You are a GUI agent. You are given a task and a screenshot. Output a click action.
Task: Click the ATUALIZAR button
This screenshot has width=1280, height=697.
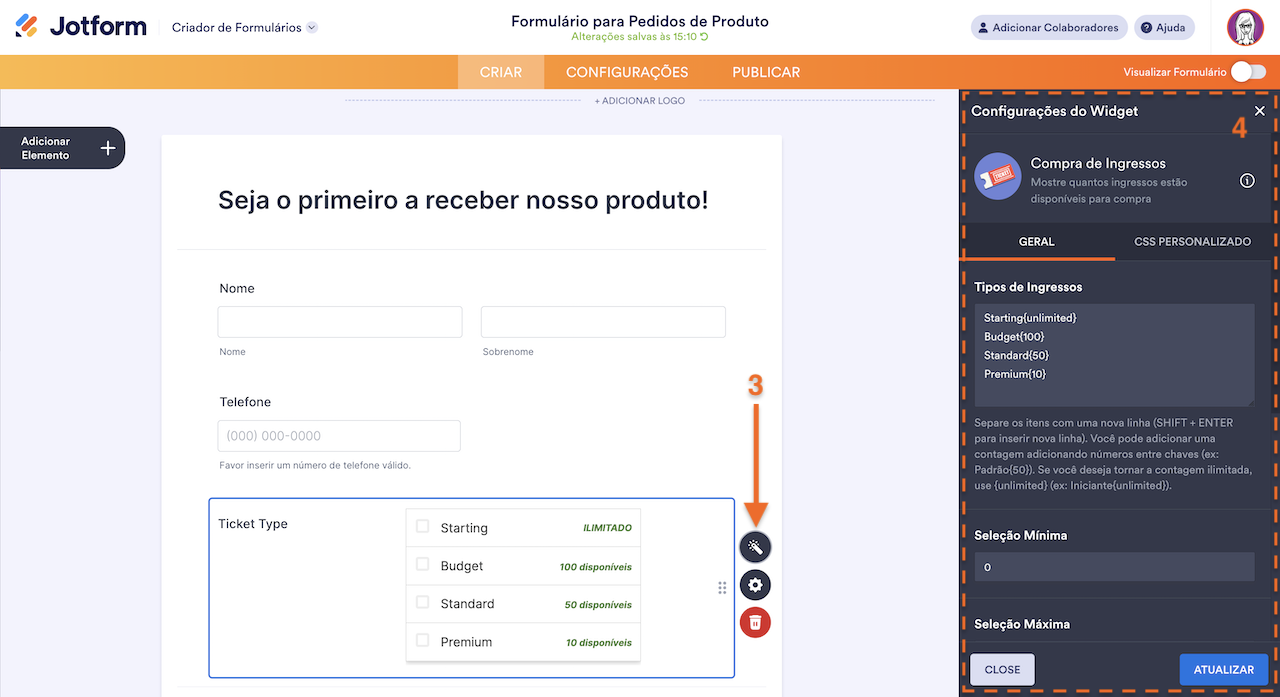click(x=1224, y=669)
